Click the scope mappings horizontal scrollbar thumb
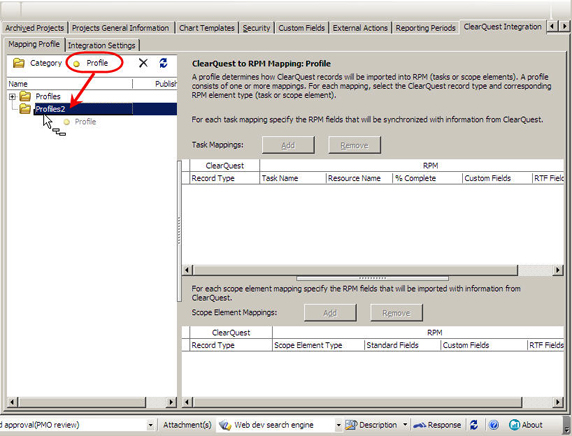572x436 pixels. click(358, 402)
